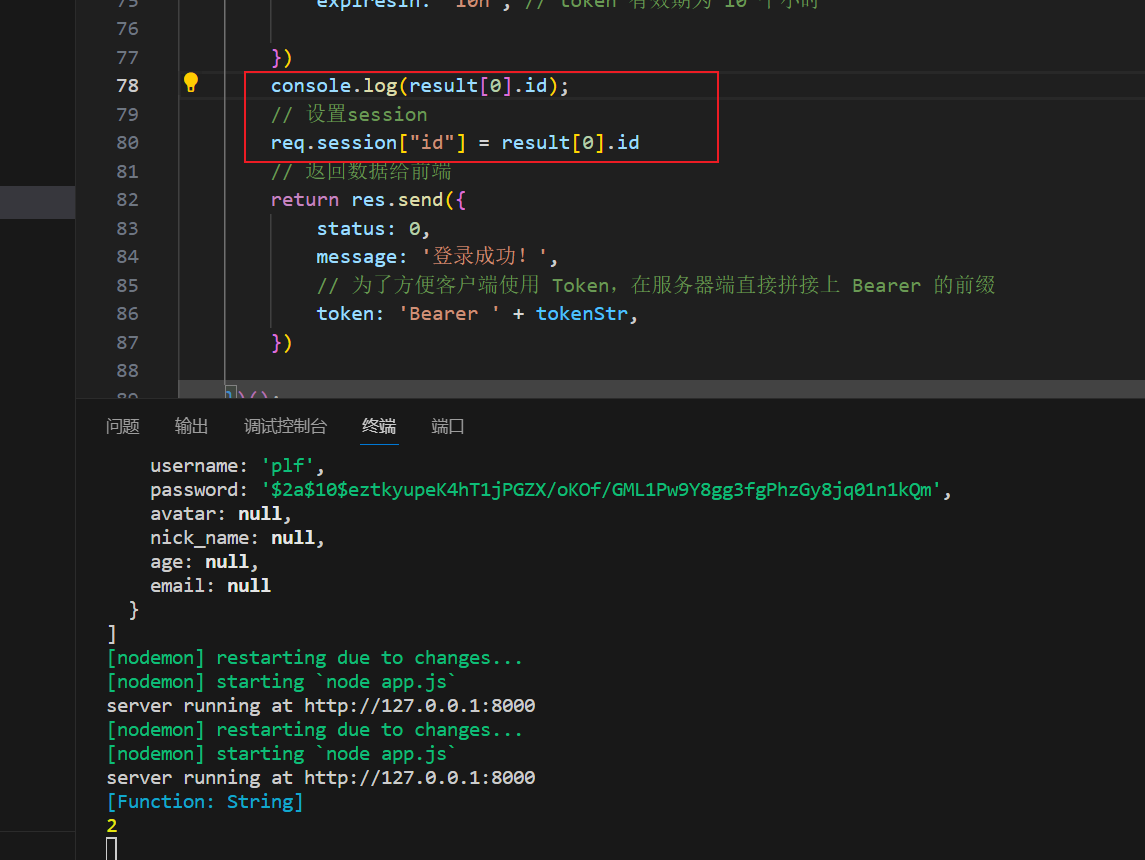The height and width of the screenshot is (860, 1145).
Task: Select the 终端 tab
Action: 379,426
